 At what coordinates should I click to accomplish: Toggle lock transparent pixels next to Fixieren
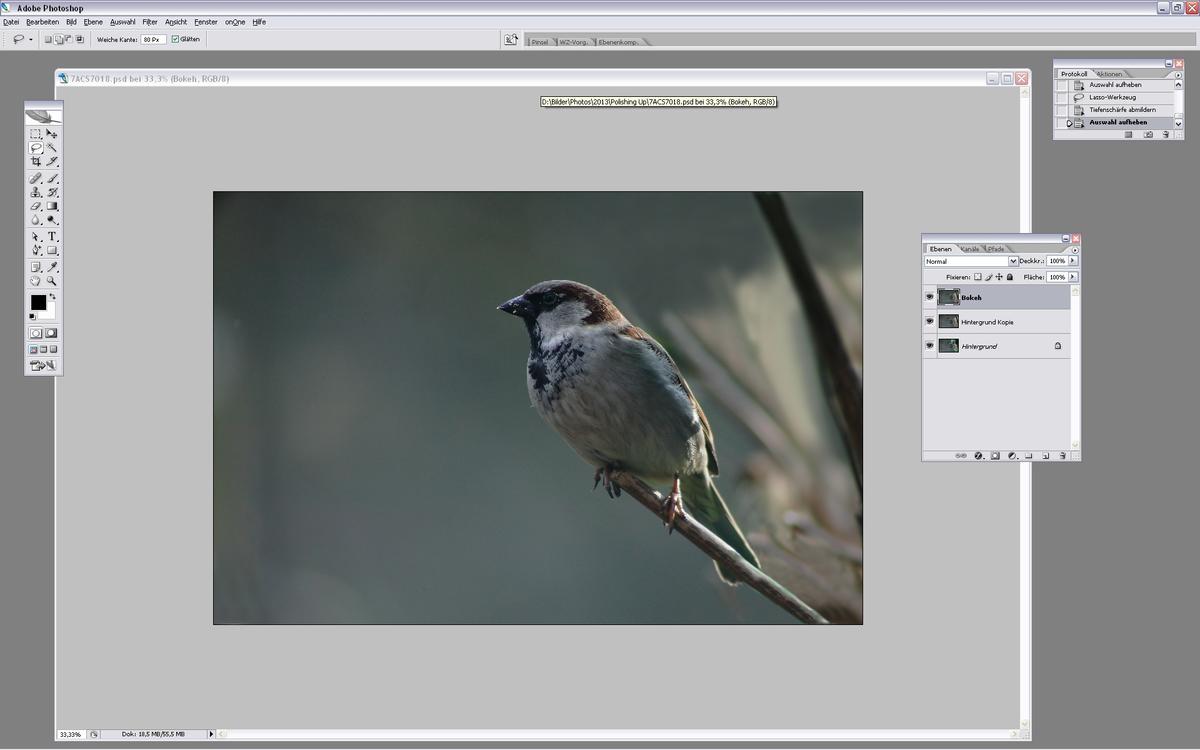pyautogui.click(x=977, y=277)
